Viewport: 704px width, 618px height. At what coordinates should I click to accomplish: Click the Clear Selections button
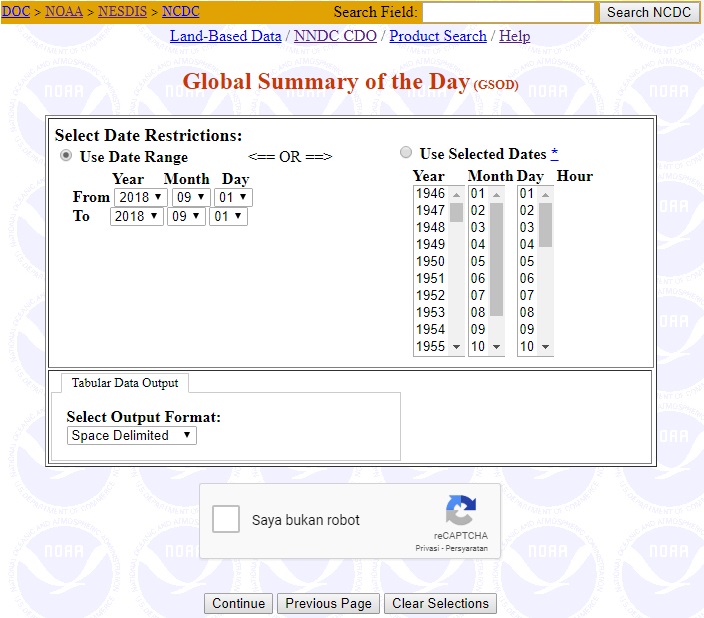(x=440, y=603)
